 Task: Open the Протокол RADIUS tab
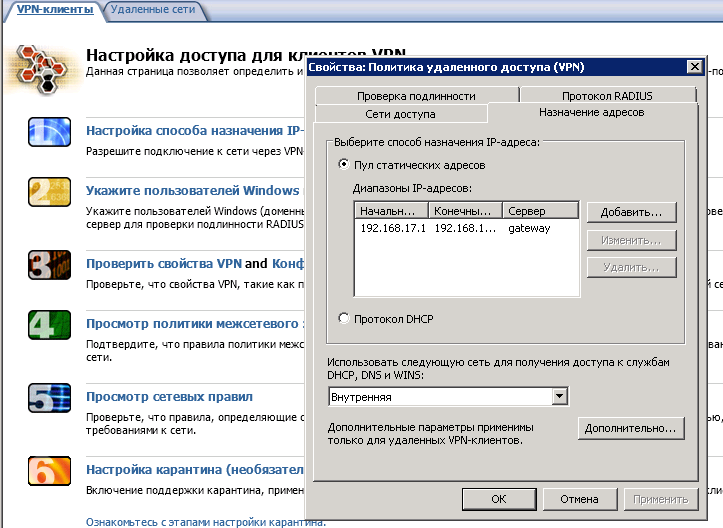point(607,95)
